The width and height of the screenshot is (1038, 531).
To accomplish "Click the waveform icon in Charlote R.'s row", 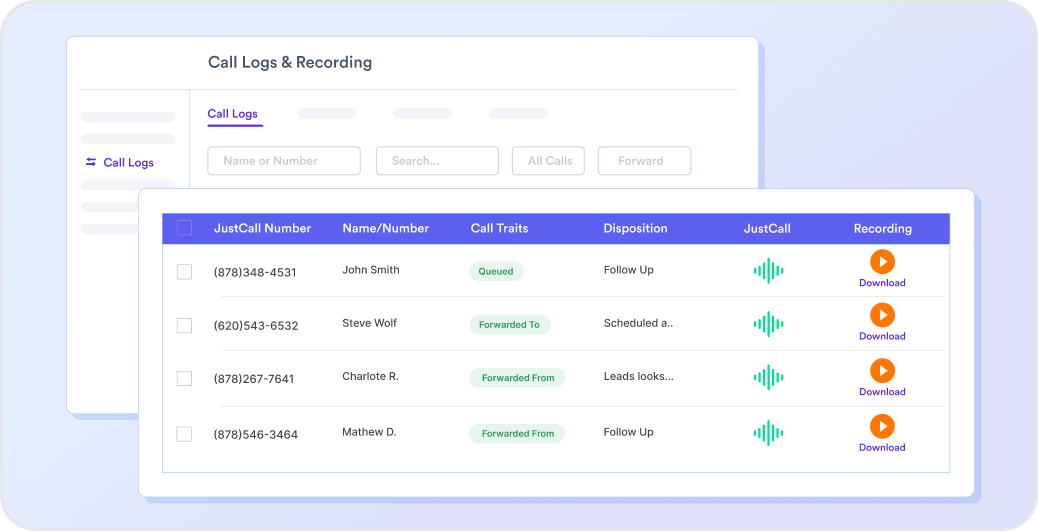I will (767, 377).
